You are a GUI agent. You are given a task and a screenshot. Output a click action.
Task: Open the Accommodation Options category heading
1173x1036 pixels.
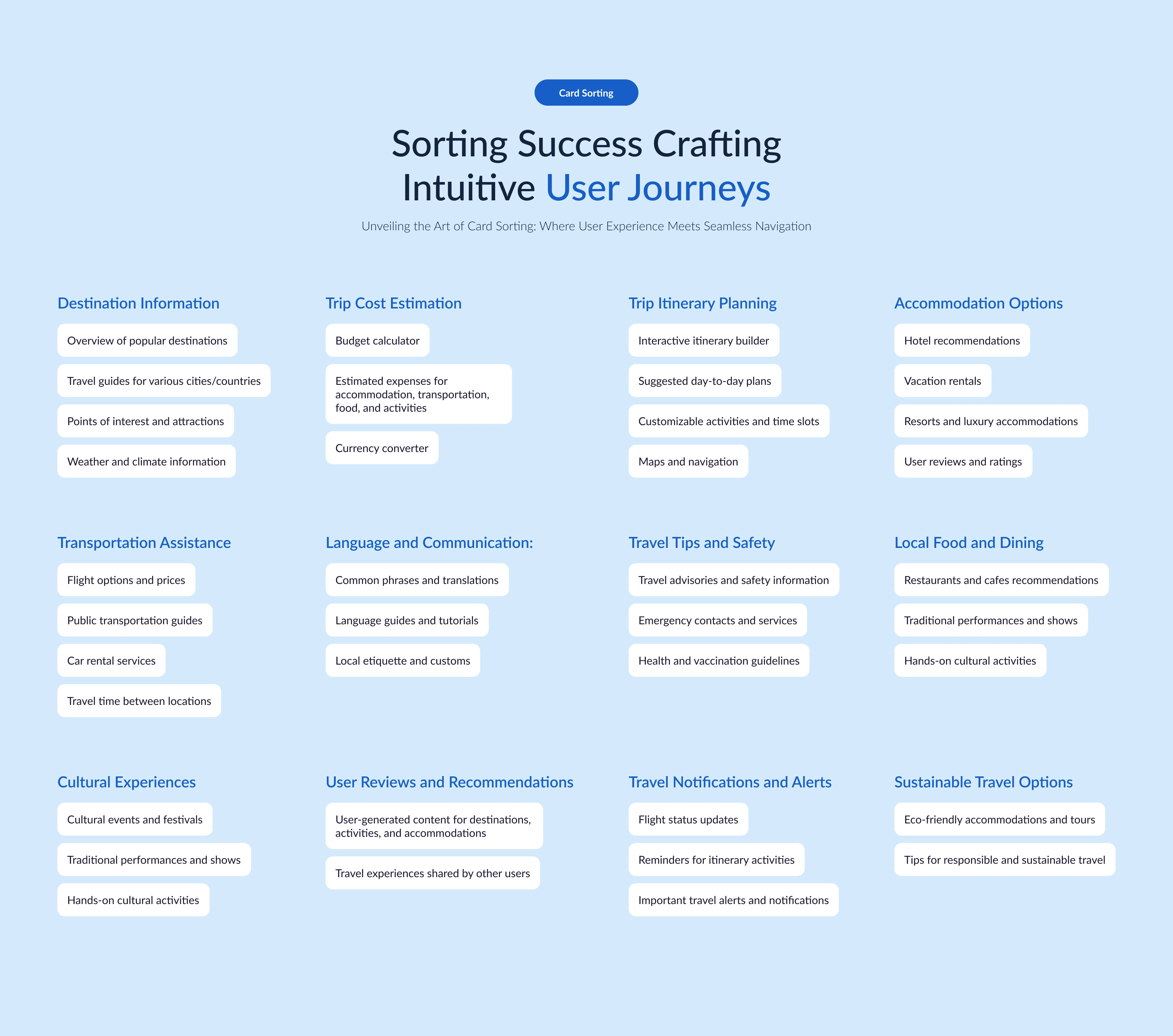pos(978,303)
